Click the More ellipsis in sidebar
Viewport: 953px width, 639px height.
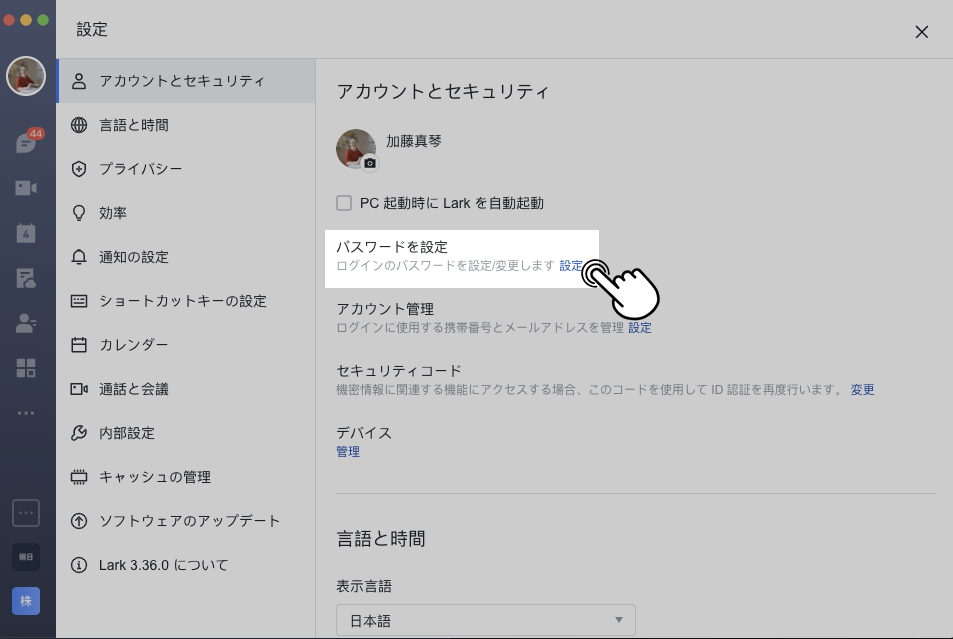(26, 412)
